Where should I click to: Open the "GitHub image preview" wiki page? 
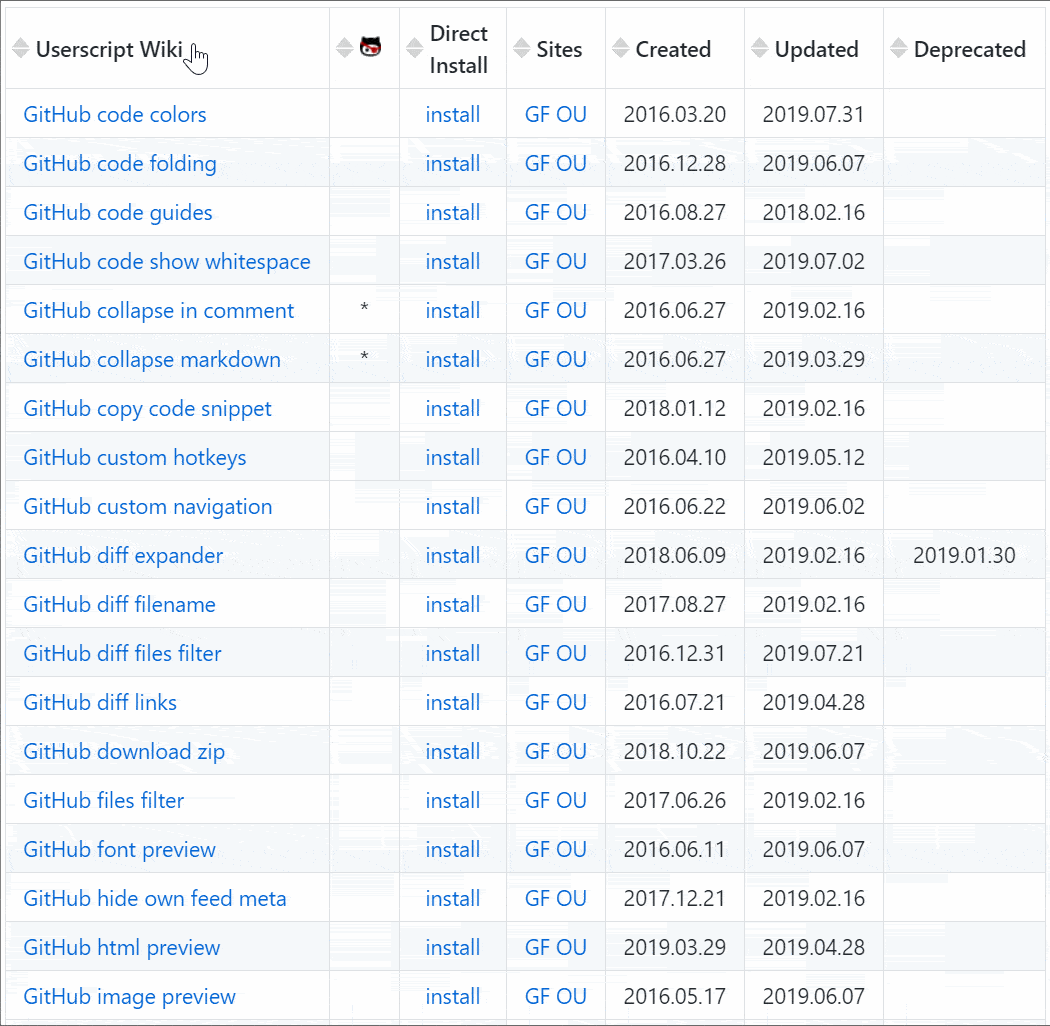(129, 996)
